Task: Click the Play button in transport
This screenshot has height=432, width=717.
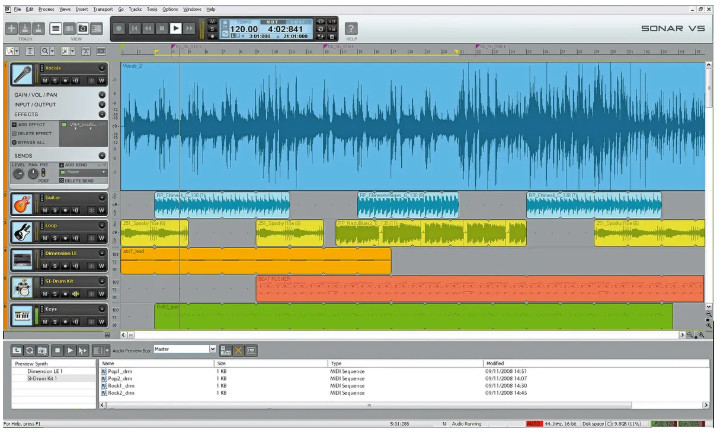Action: click(176, 28)
